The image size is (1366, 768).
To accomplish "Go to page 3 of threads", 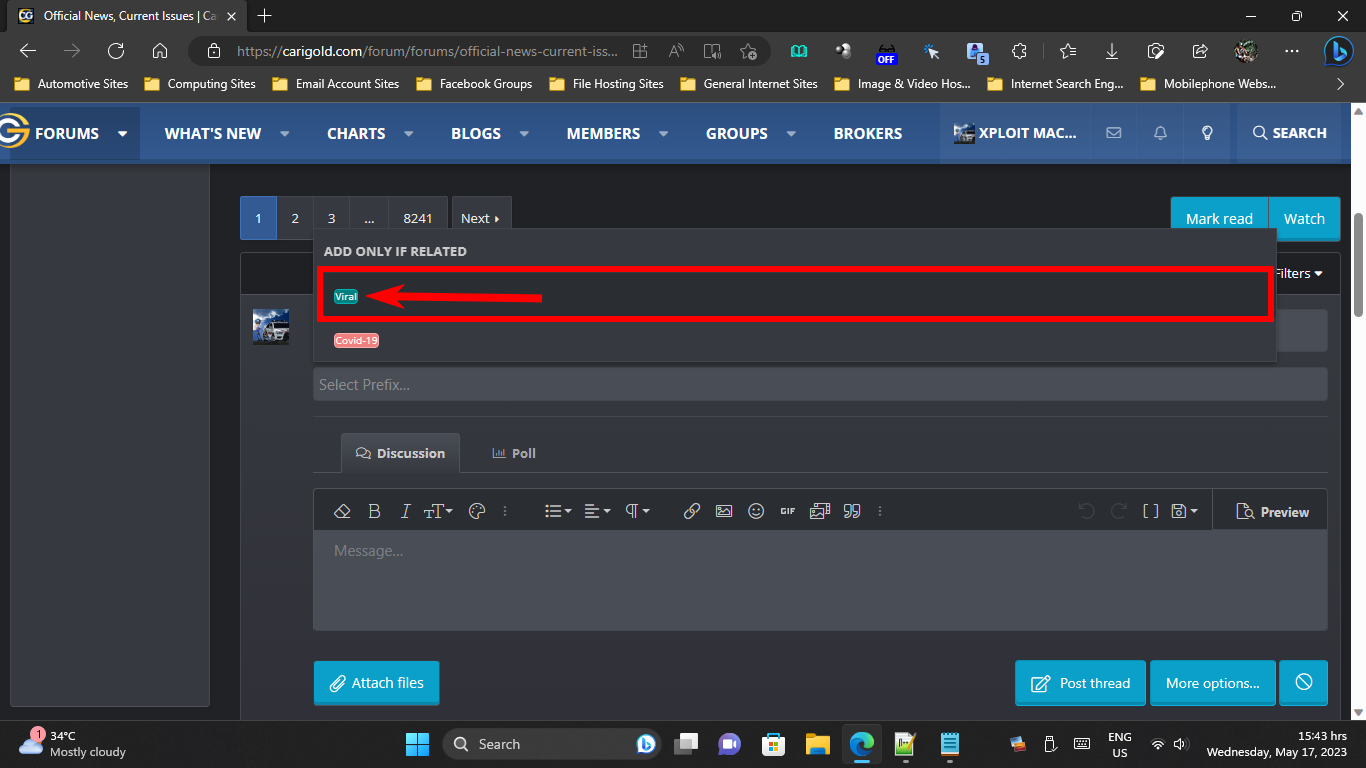I will click(x=331, y=218).
